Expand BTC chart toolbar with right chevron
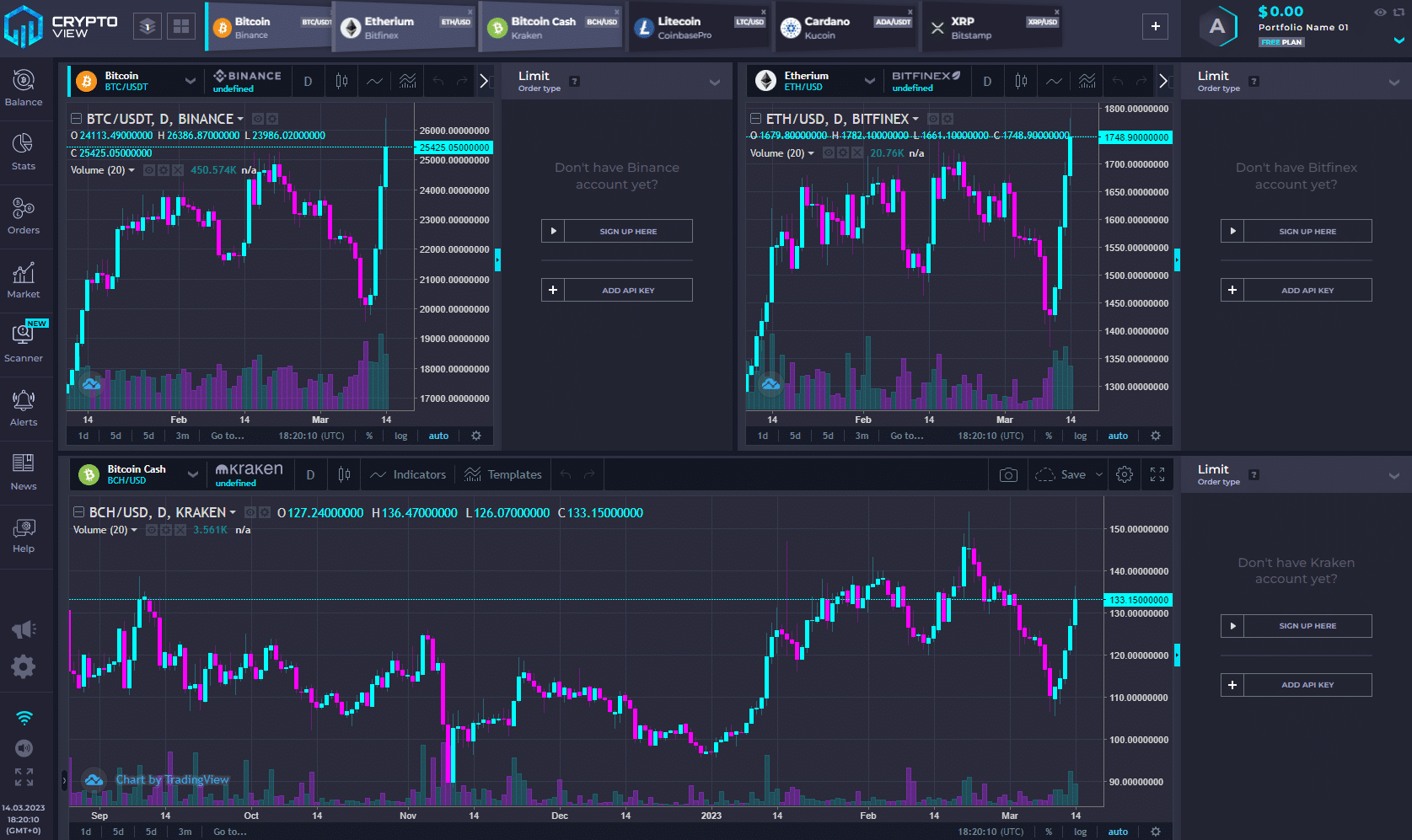 (484, 81)
